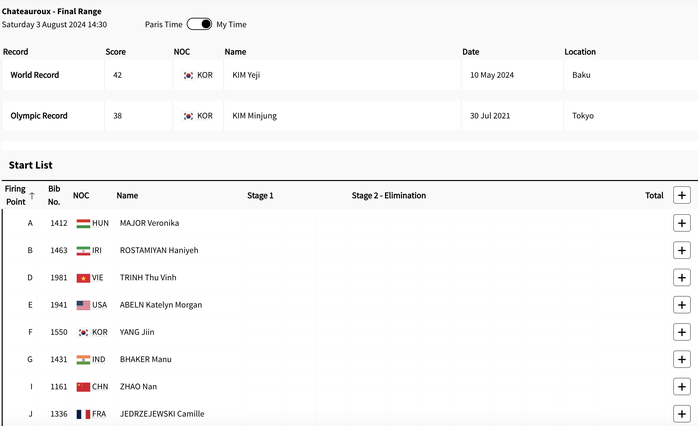Image resolution: width=698 pixels, height=426 pixels.
Task: Expand BHAKER Manu's row details
Action: [682, 359]
